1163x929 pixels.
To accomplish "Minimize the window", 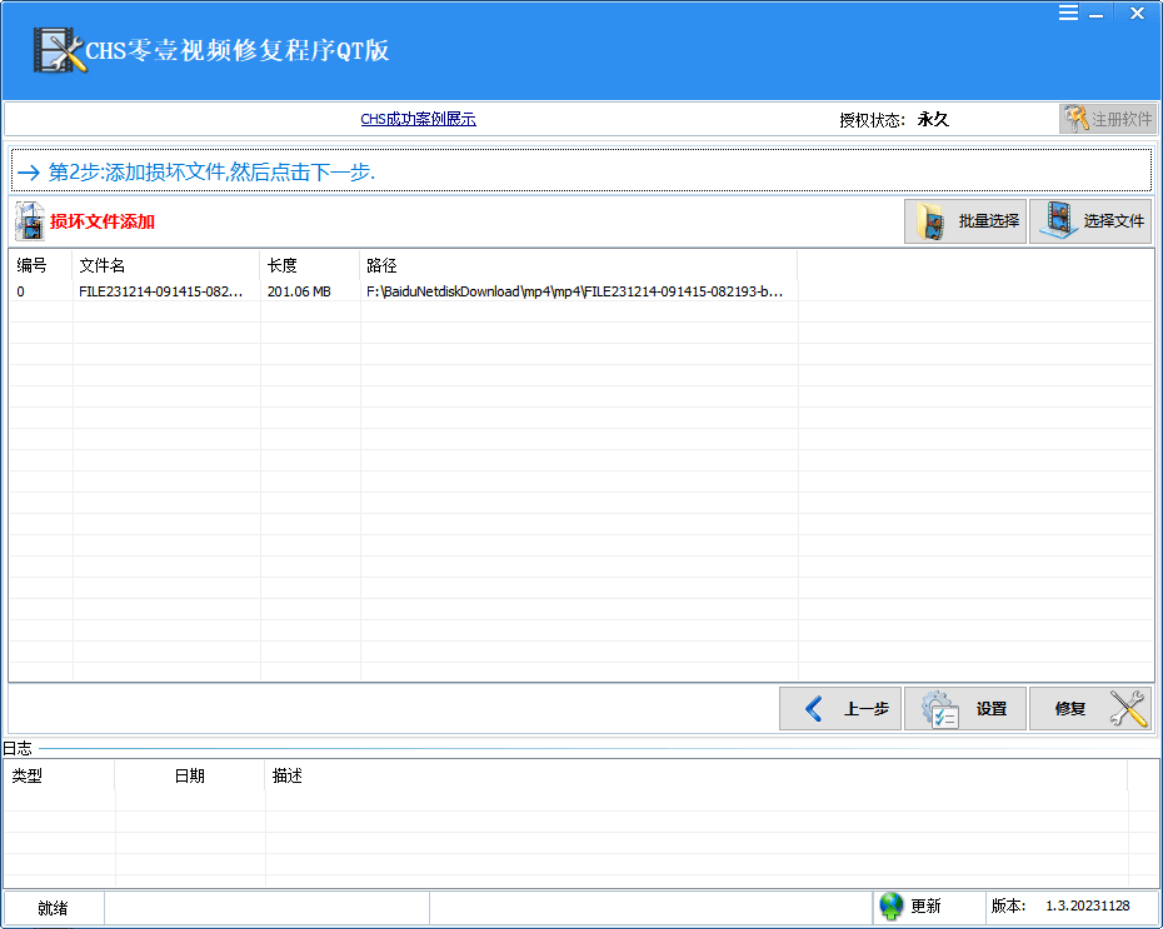I will point(1096,13).
